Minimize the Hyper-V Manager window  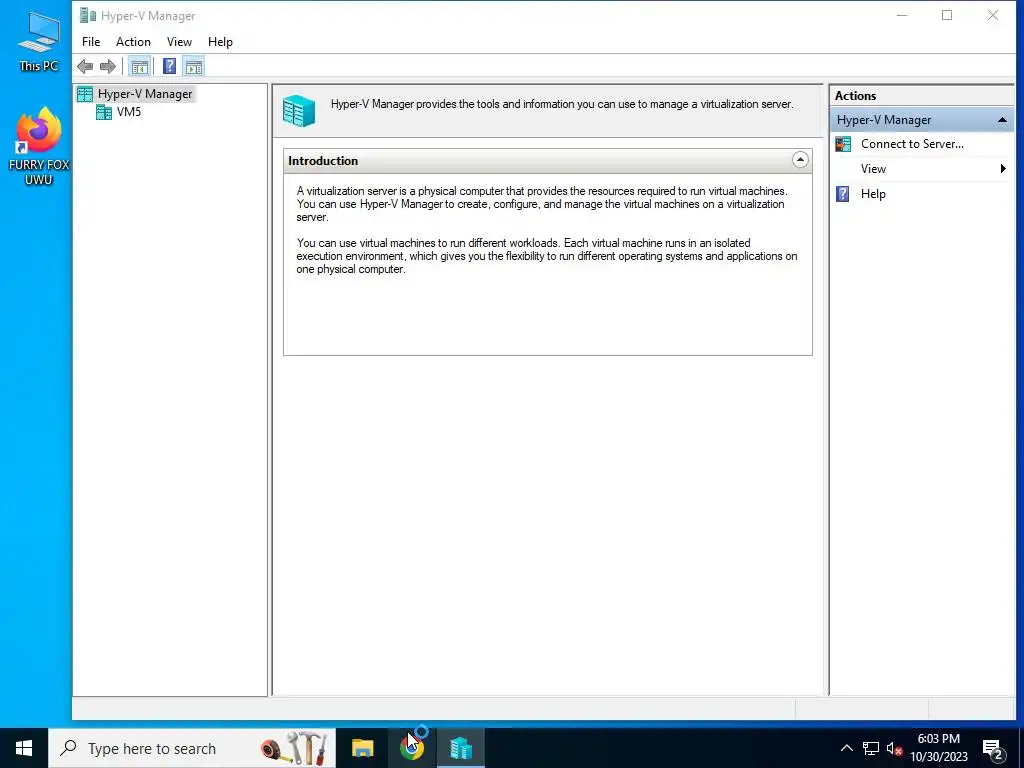902,15
